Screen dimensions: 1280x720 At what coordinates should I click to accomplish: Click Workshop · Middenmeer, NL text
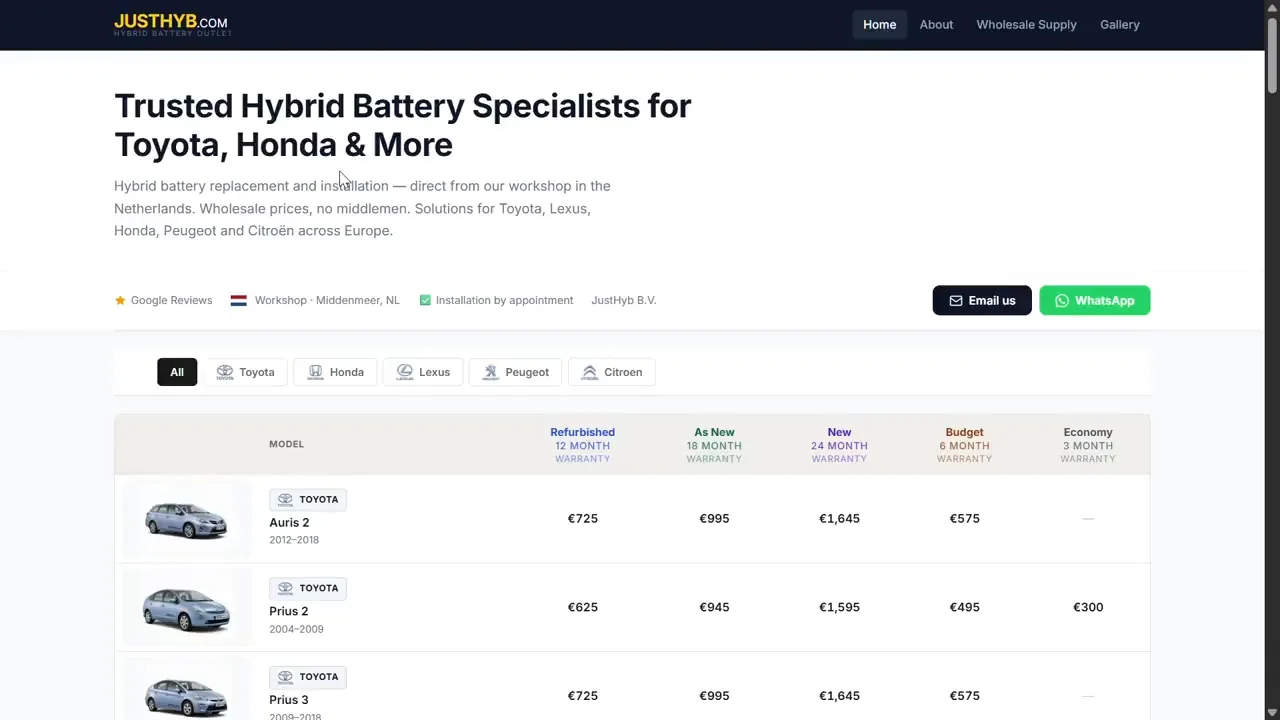[327, 300]
